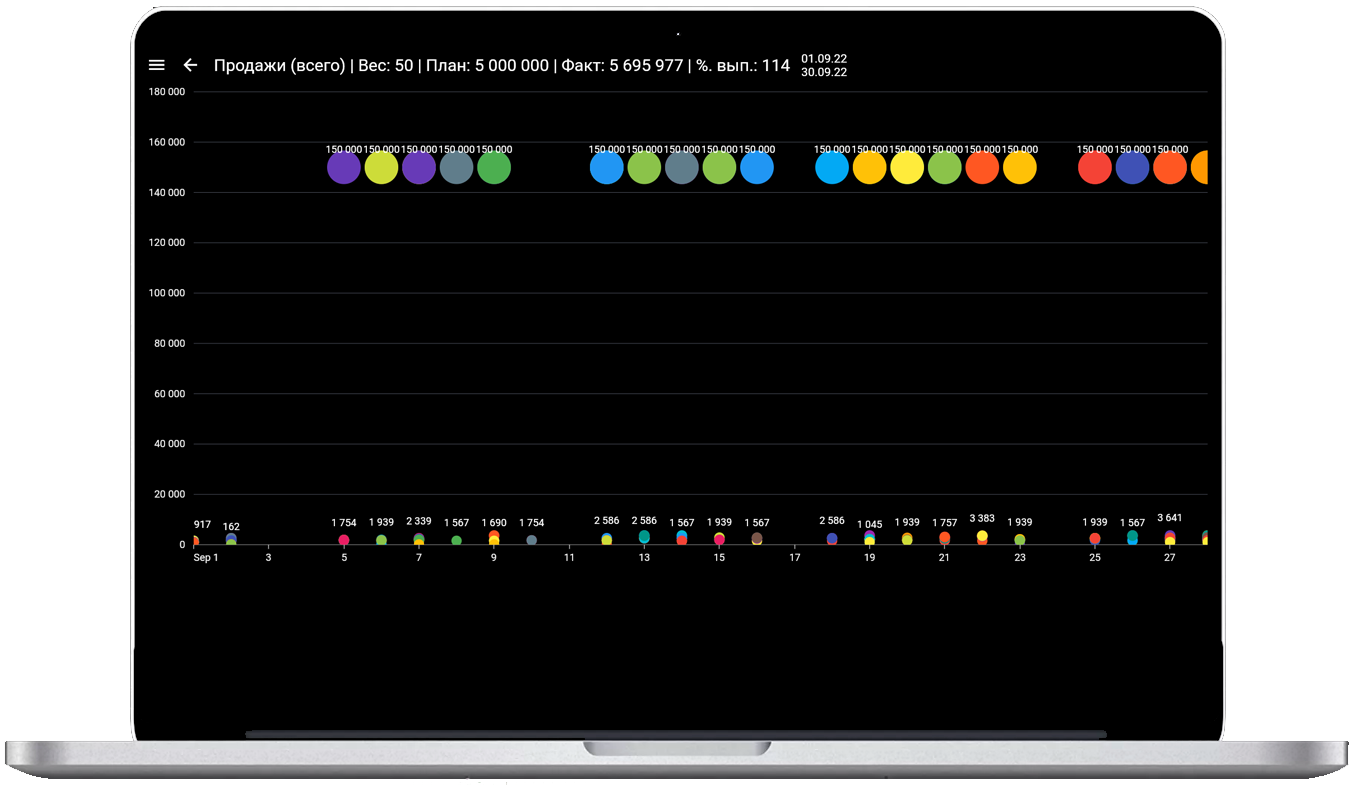1352x785 pixels.
Task: Select the large indigo 150 000 circle on Sep 26
Action: (x=1132, y=167)
